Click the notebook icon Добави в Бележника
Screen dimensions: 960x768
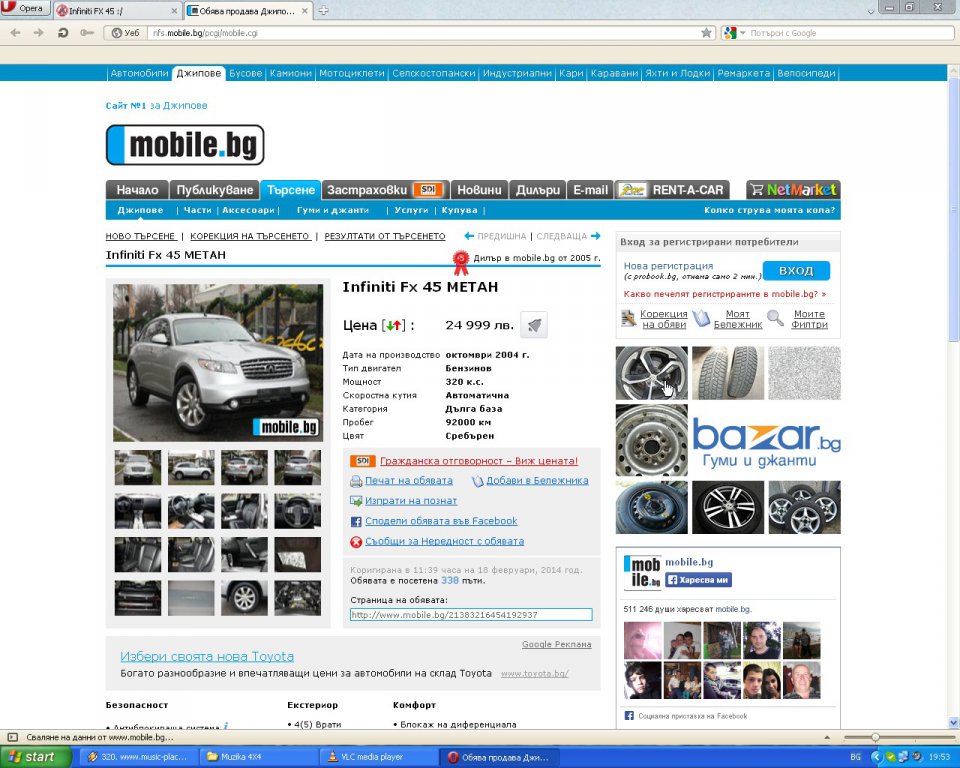coord(478,481)
